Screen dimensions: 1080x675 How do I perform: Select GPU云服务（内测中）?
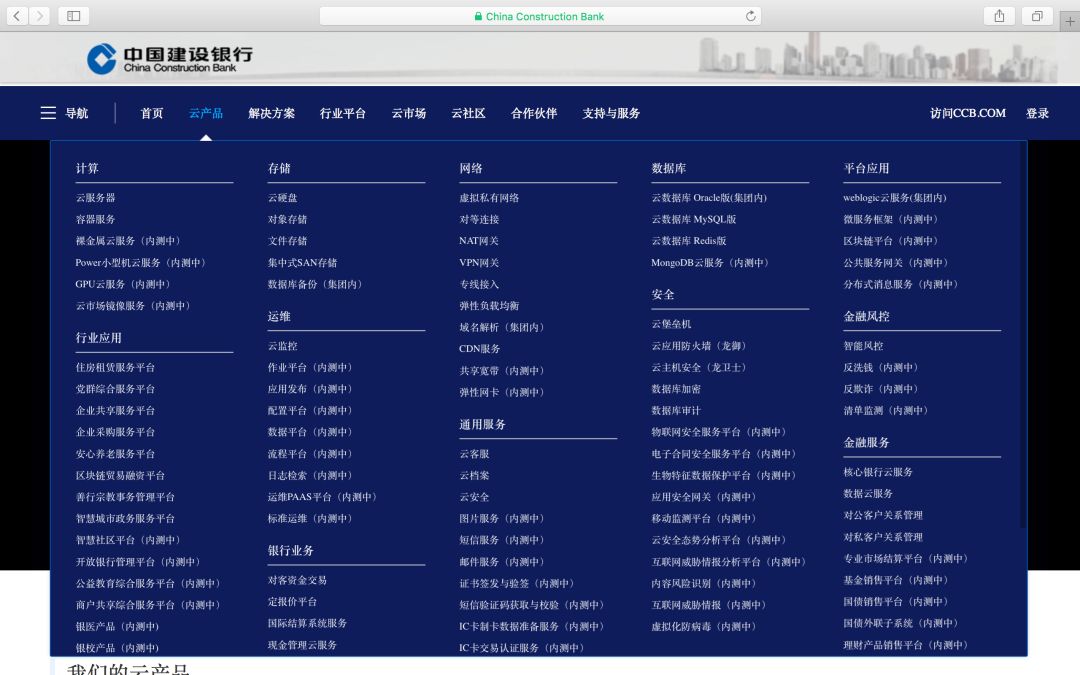point(123,284)
